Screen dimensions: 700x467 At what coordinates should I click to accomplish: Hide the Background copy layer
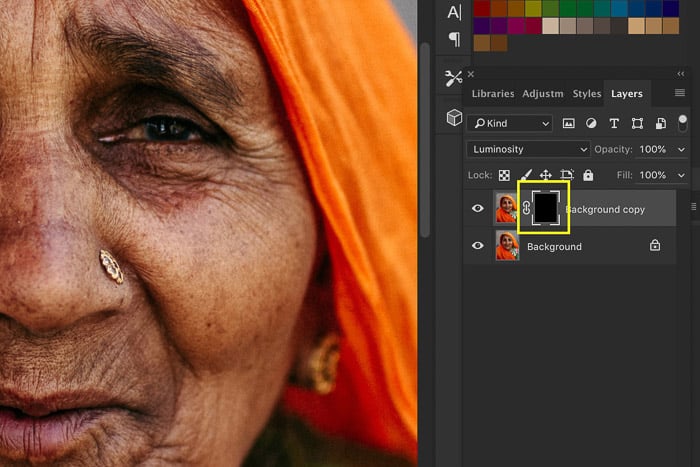pyautogui.click(x=478, y=208)
